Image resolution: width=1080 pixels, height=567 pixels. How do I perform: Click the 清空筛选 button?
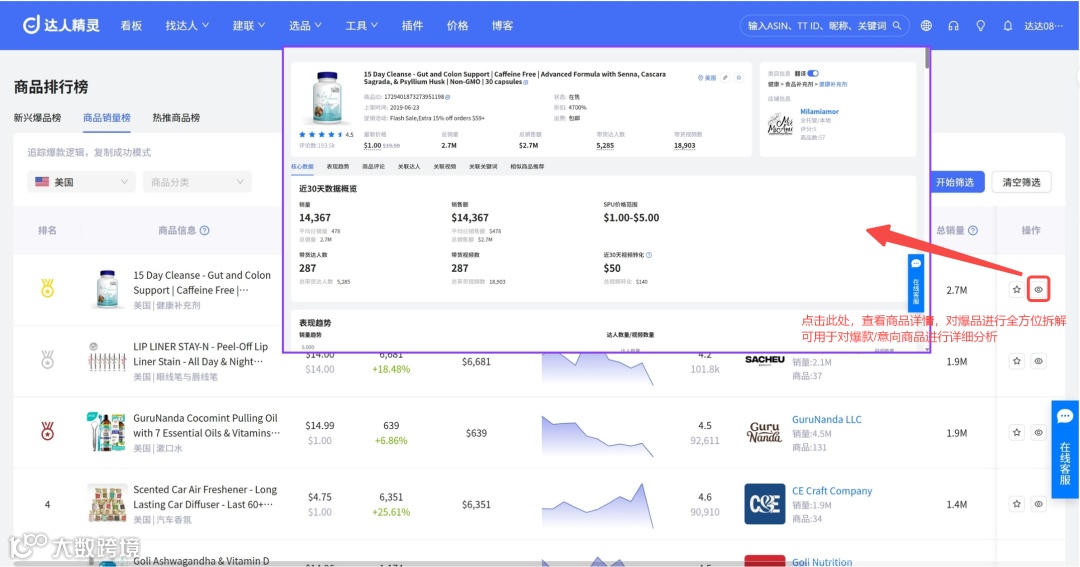click(1021, 182)
